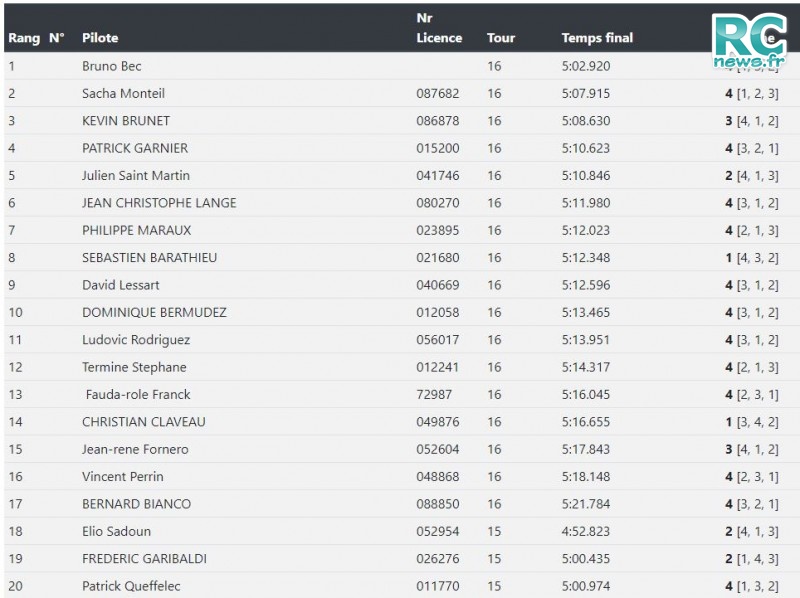Click licence number 72987
This screenshot has width=800, height=598.
point(434,394)
